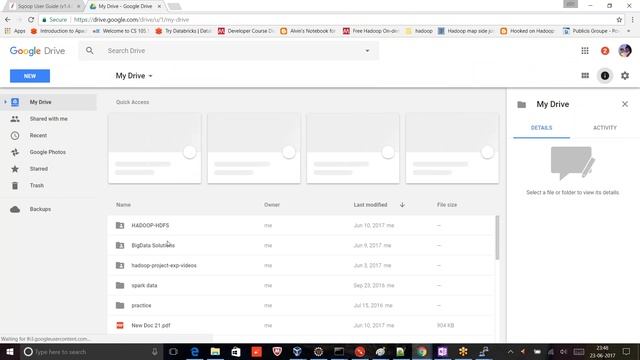Sort by File size column header
Screen dimensions: 640x360
(447, 205)
